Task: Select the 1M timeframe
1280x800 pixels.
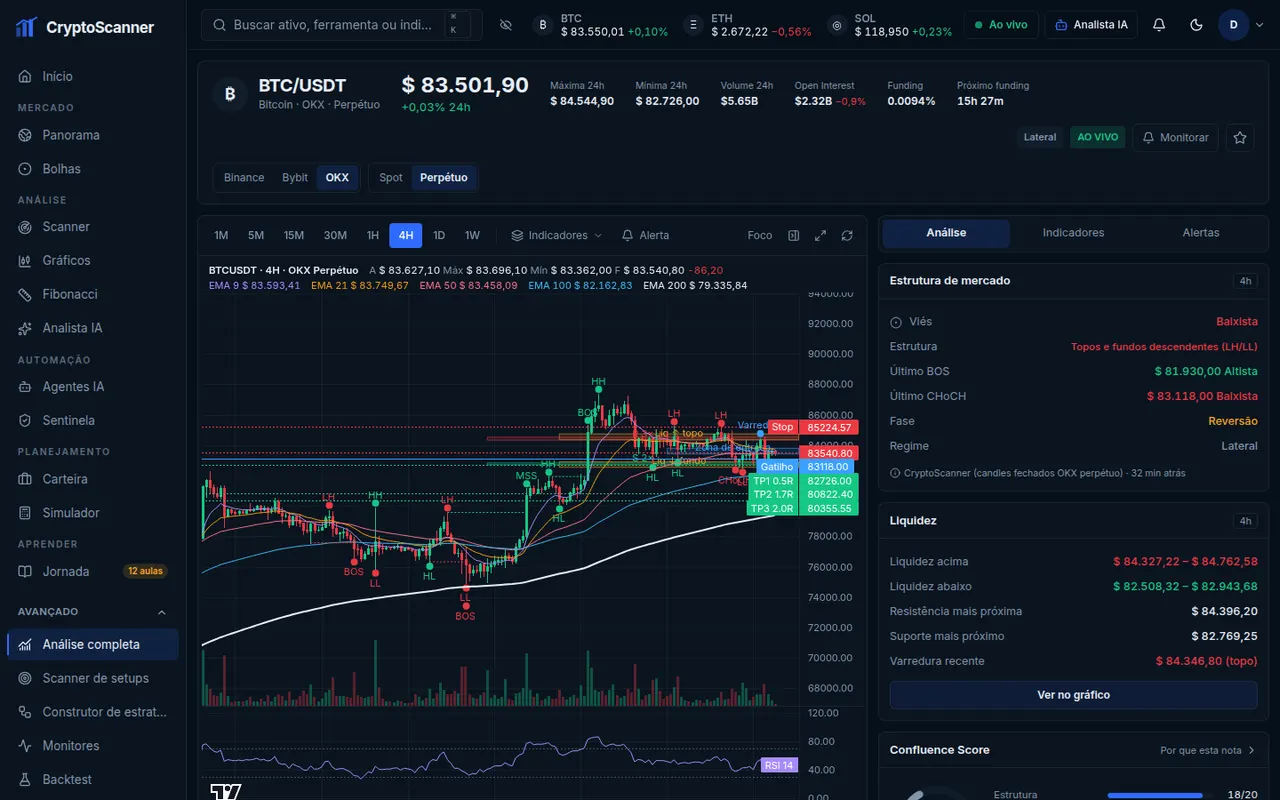Action: 221,235
